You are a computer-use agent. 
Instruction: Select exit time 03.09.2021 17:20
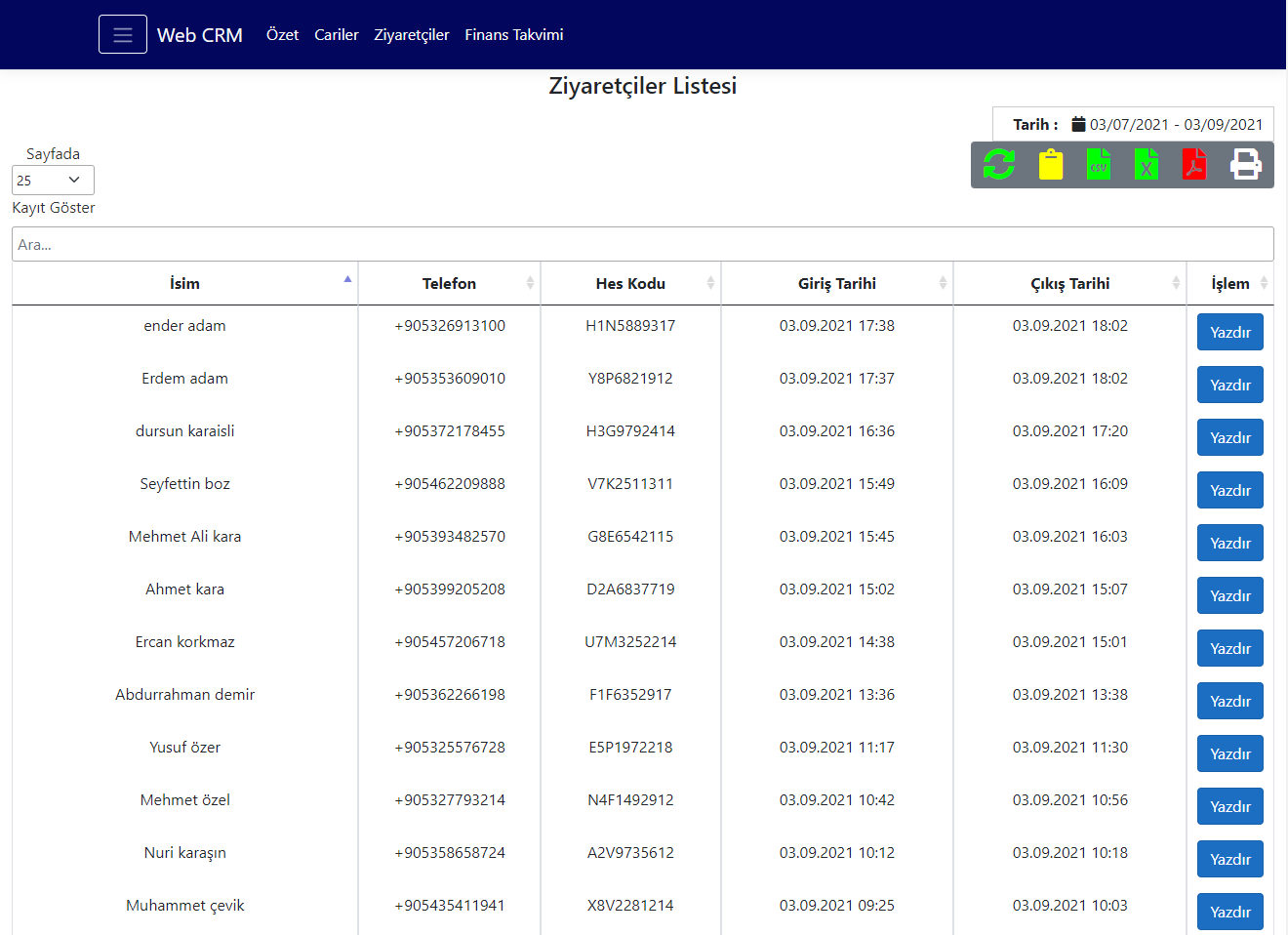click(1069, 430)
